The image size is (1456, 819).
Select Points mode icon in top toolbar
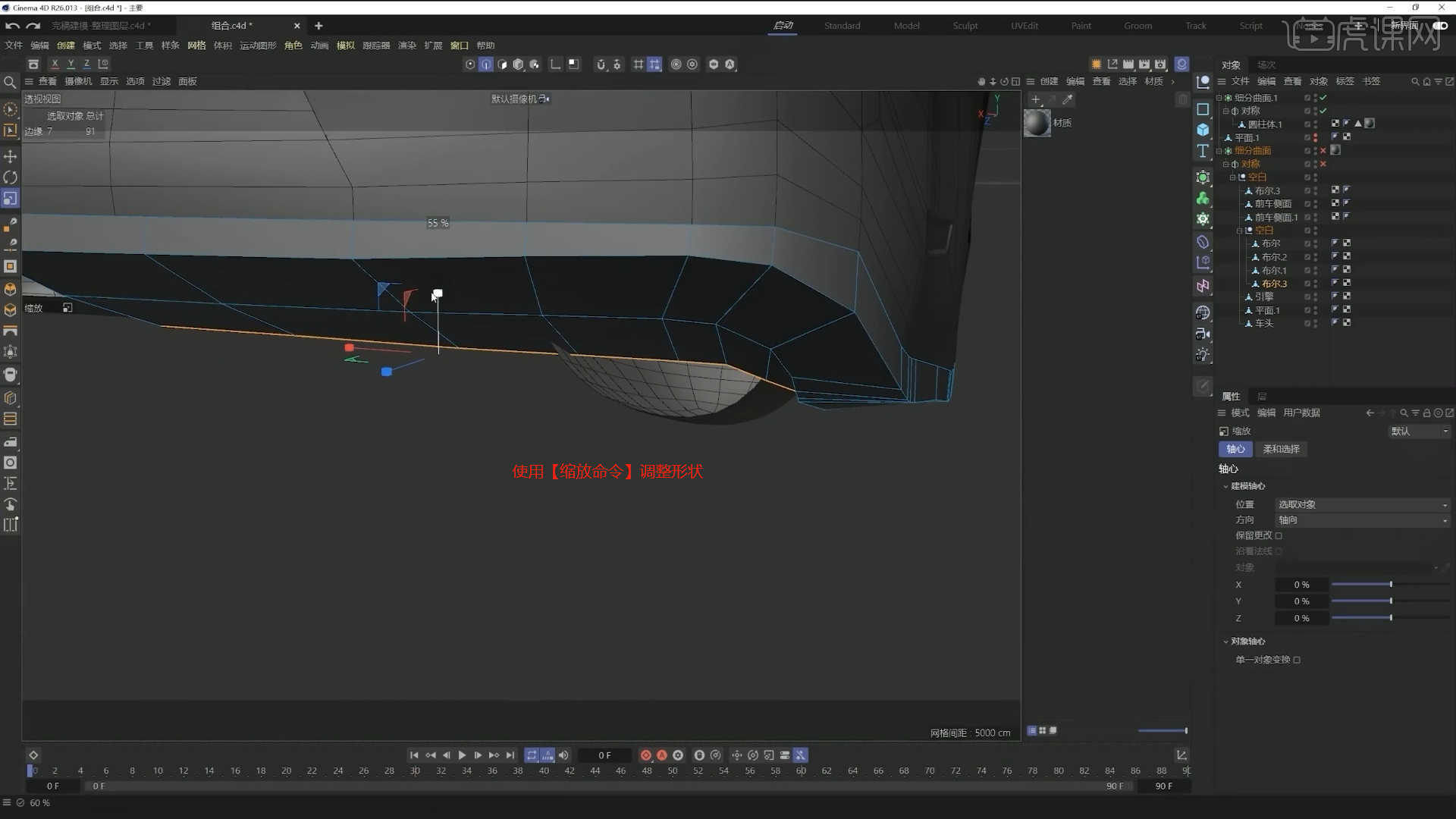[x=470, y=64]
